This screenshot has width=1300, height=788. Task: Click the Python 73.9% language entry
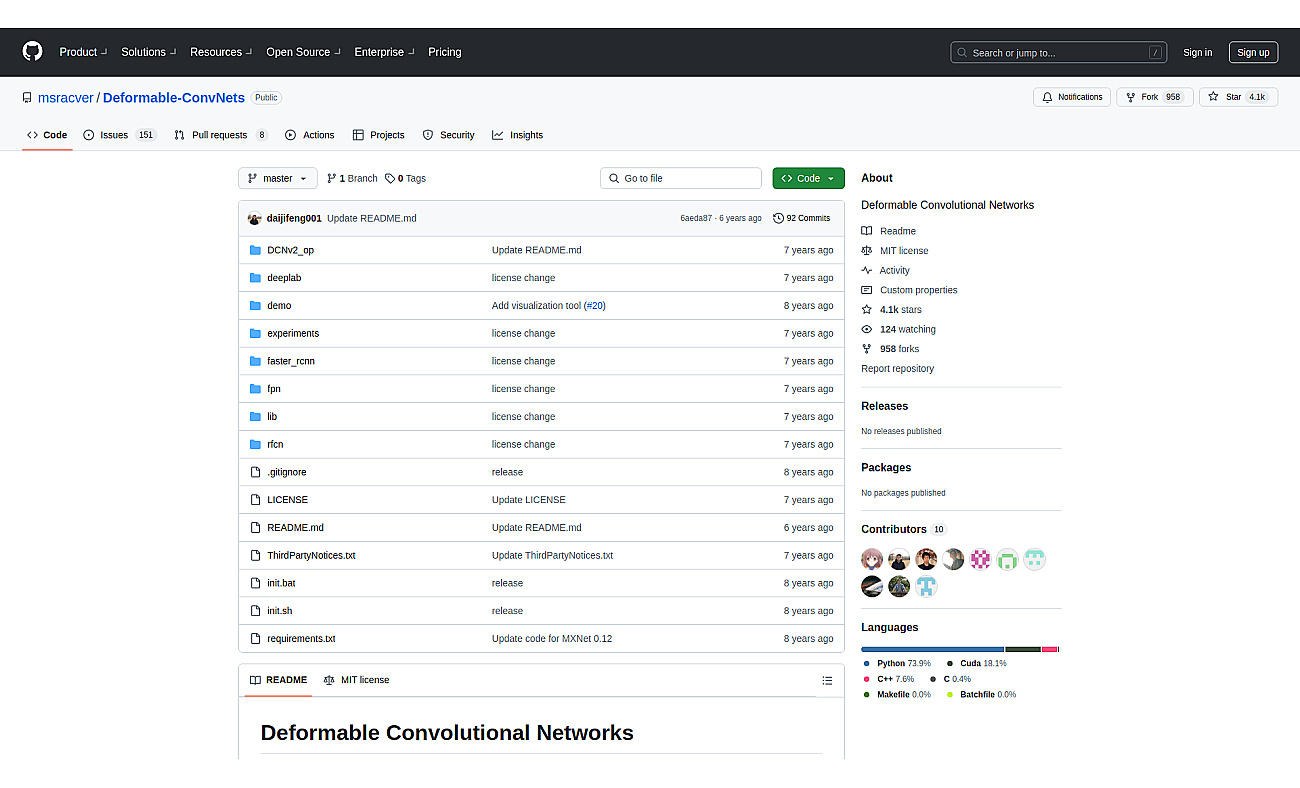coord(898,664)
